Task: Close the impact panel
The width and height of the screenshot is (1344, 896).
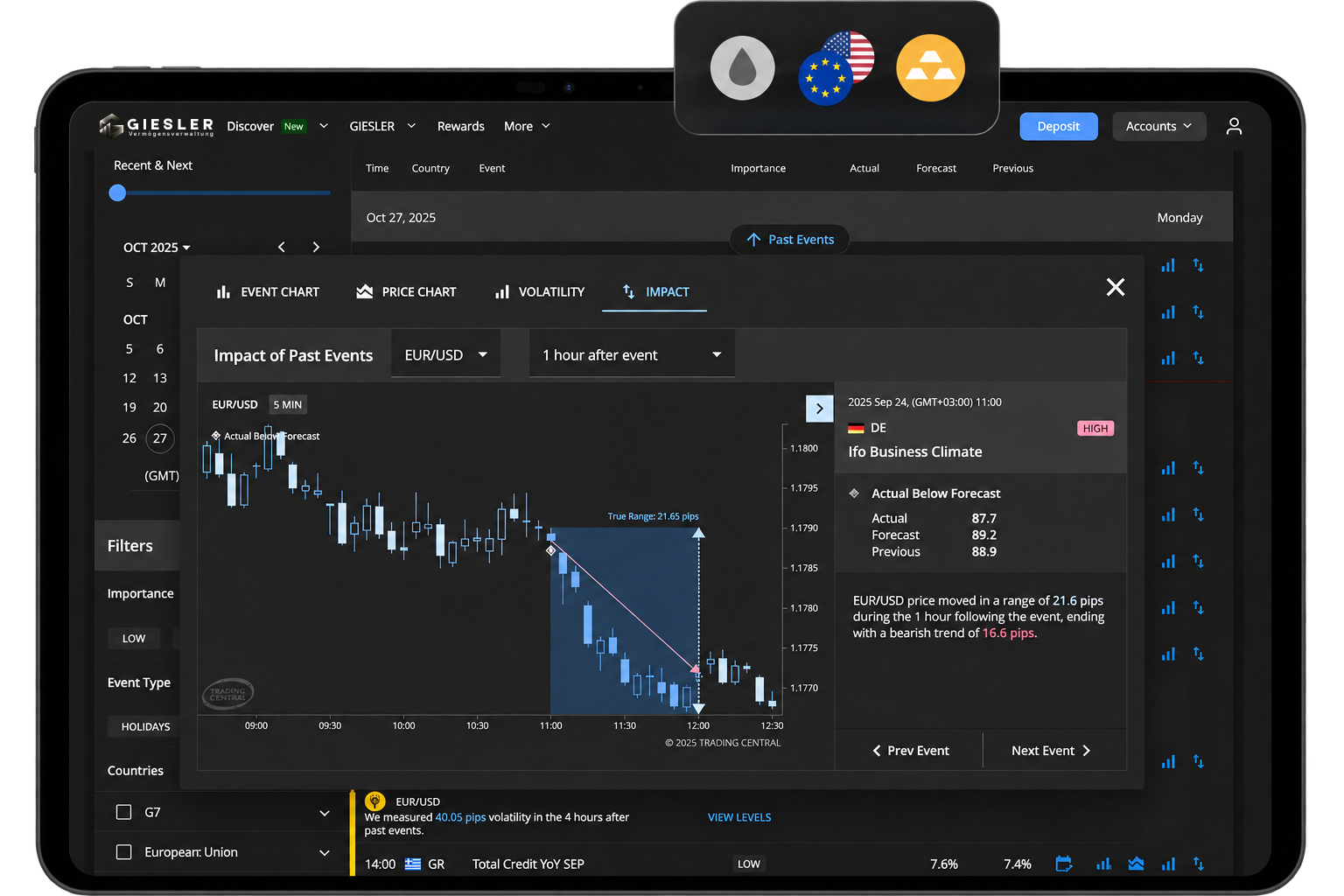Action: click(x=1115, y=287)
